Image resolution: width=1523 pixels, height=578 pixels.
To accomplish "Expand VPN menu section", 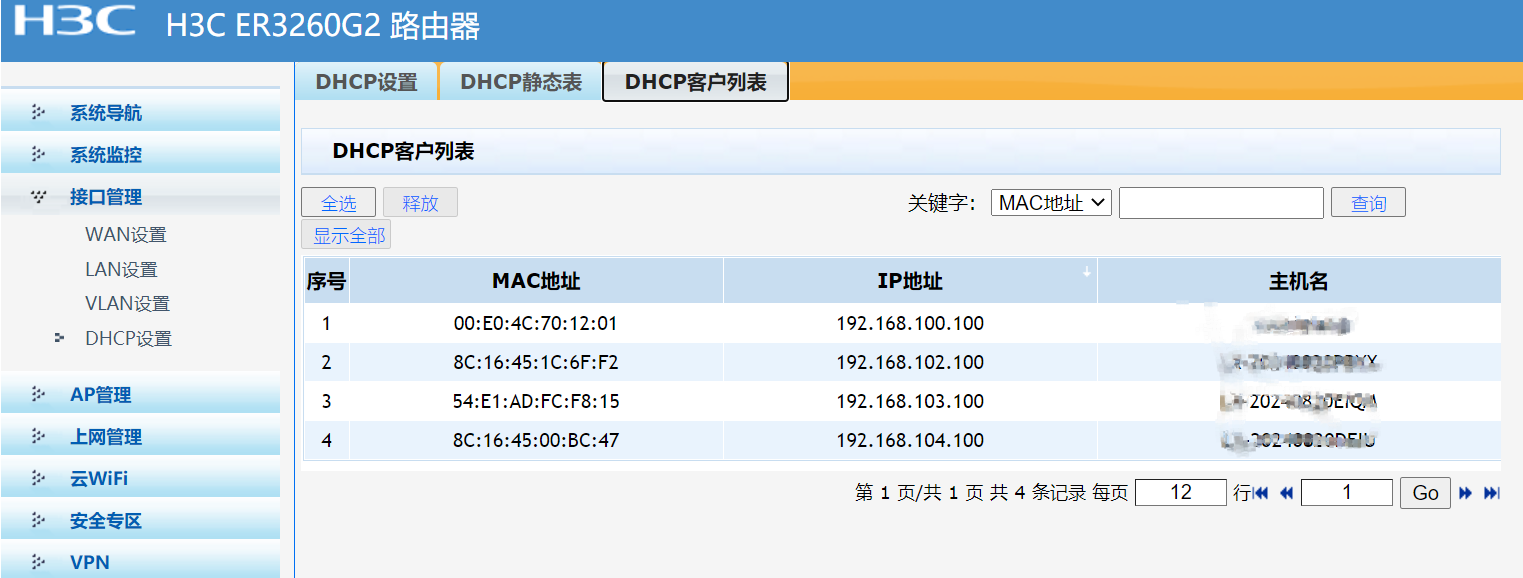I will pyautogui.click(x=141, y=562).
